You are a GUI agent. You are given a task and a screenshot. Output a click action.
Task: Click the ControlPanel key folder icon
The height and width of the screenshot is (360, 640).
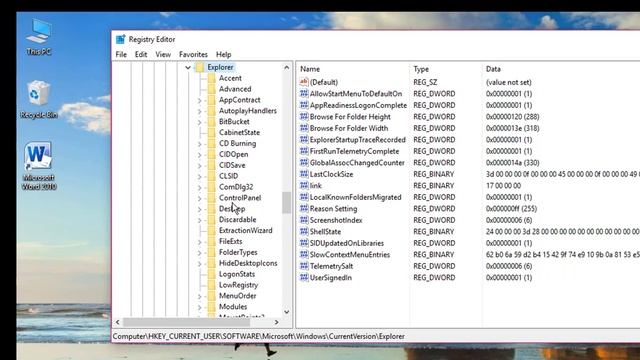coord(211,198)
